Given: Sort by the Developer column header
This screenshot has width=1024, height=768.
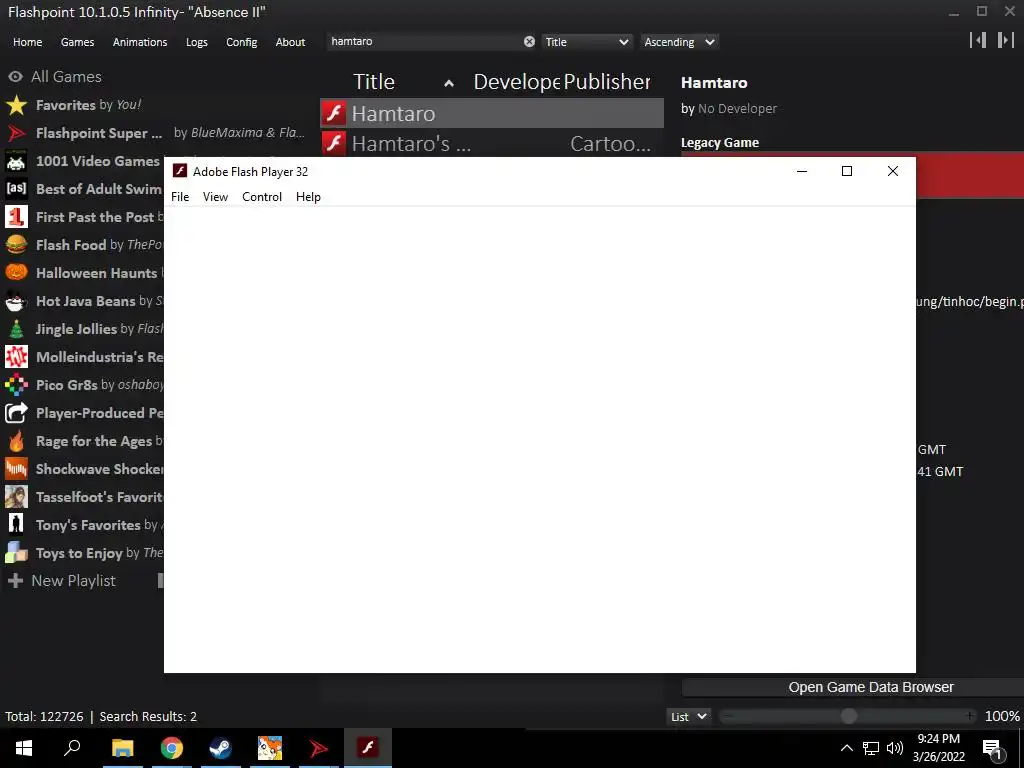Looking at the screenshot, I should click(x=516, y=82).
